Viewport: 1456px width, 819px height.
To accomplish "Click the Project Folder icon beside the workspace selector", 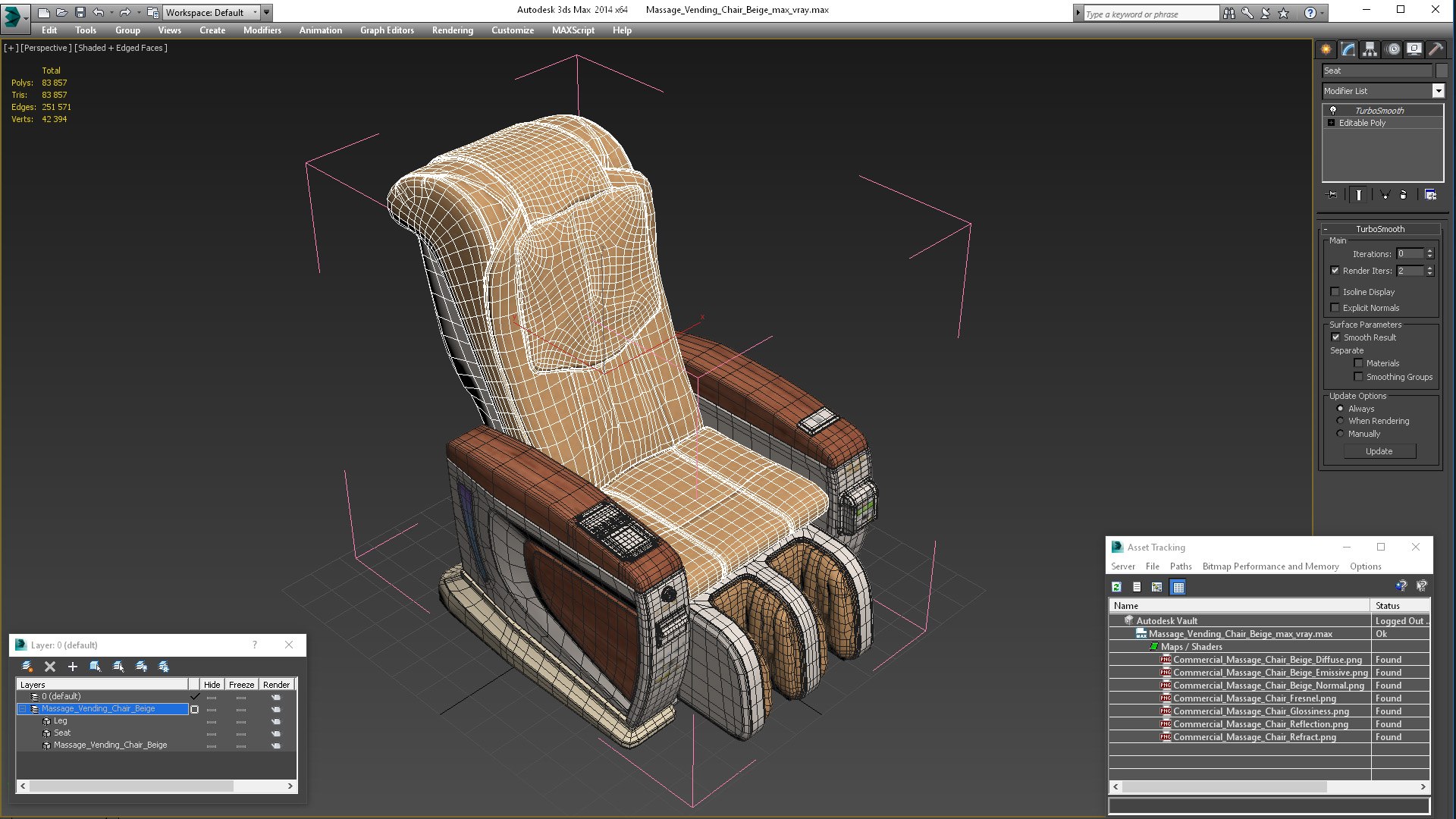I will pyautogui.click(x=153, y=12).
